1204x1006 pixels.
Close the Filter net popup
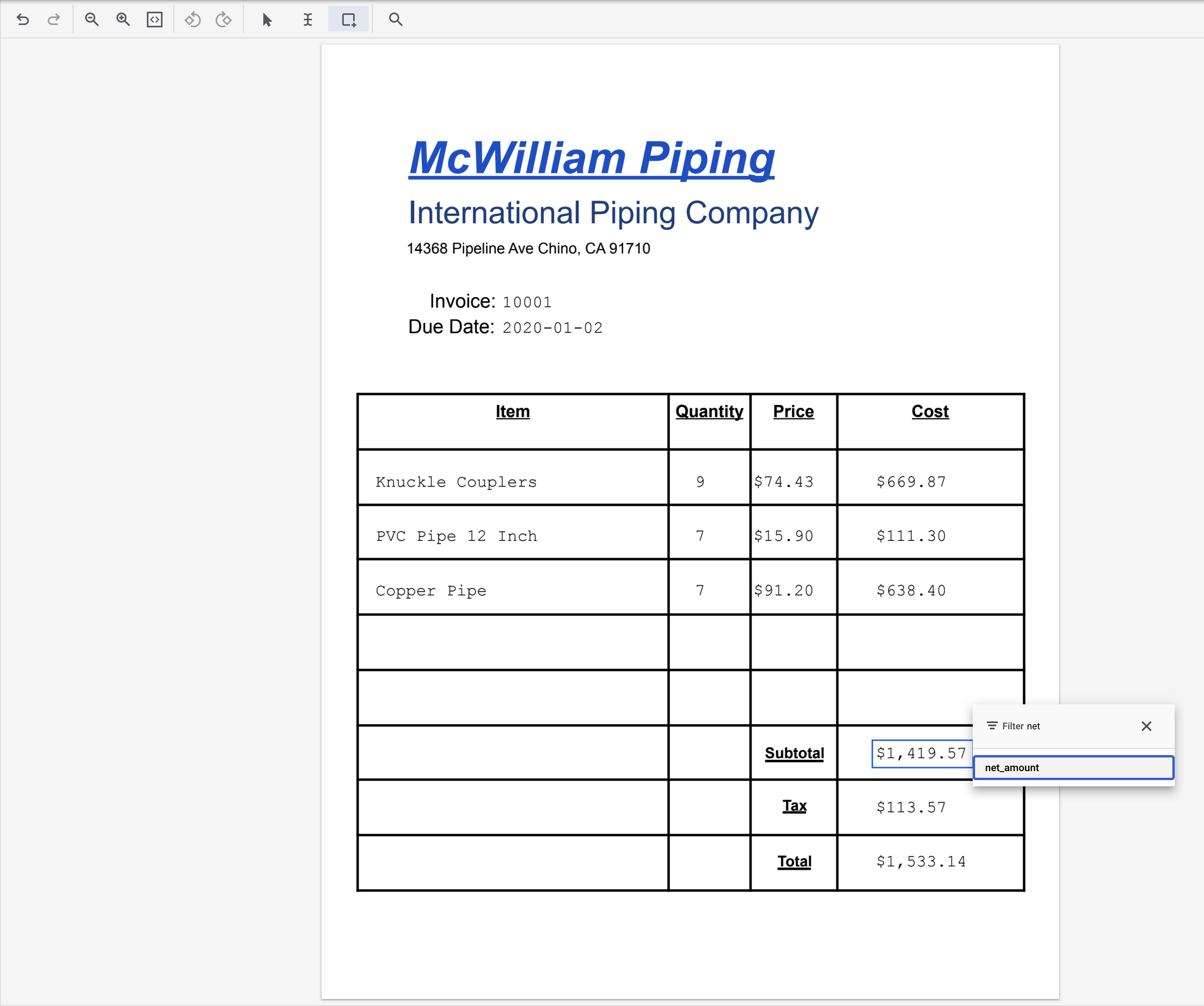pos(1147,726)
